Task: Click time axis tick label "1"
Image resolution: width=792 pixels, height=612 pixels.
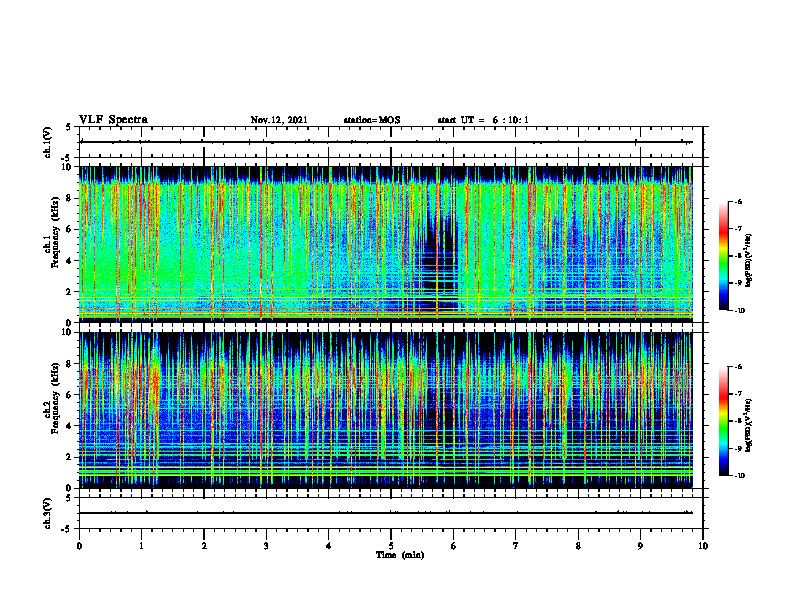Action: pos(141,546)
